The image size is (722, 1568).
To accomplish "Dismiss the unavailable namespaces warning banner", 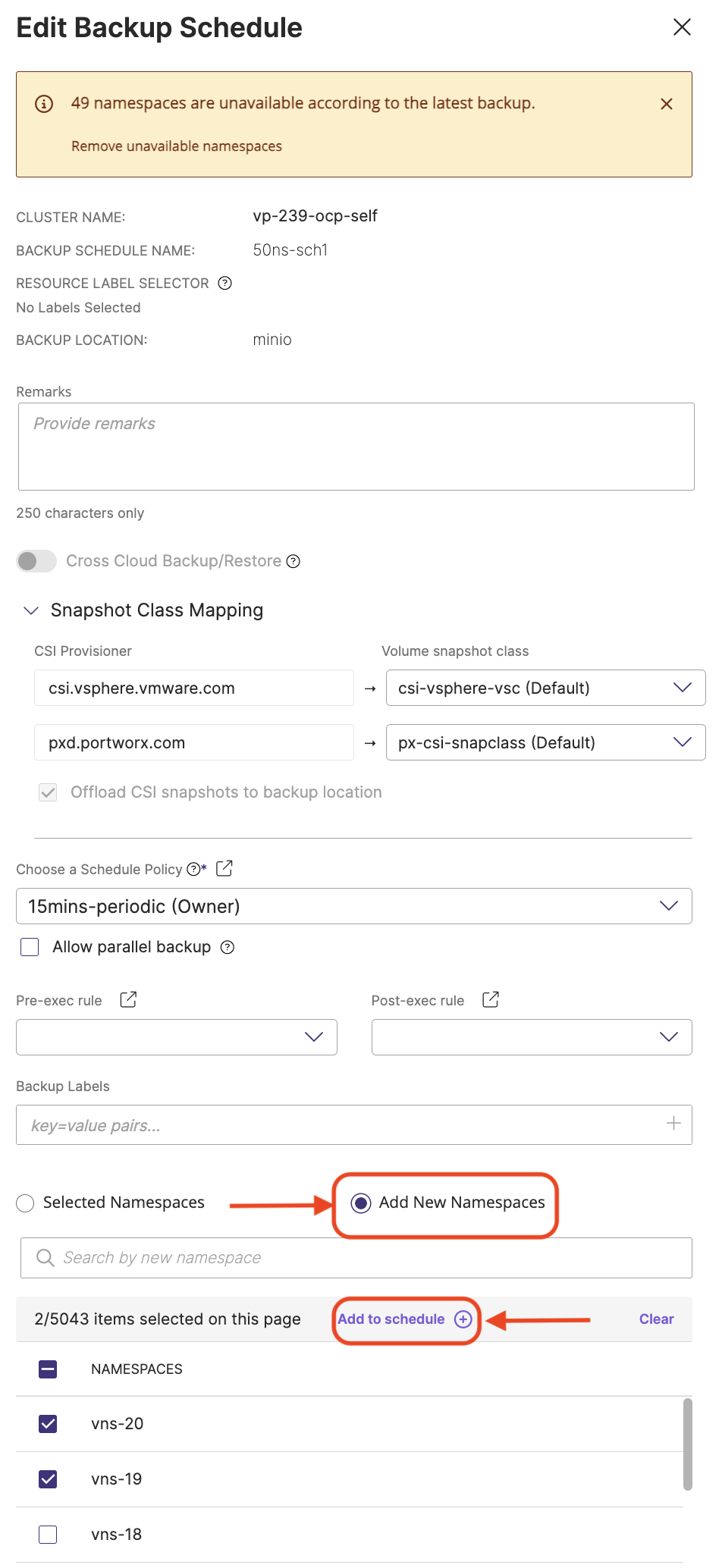I will 666,104.
